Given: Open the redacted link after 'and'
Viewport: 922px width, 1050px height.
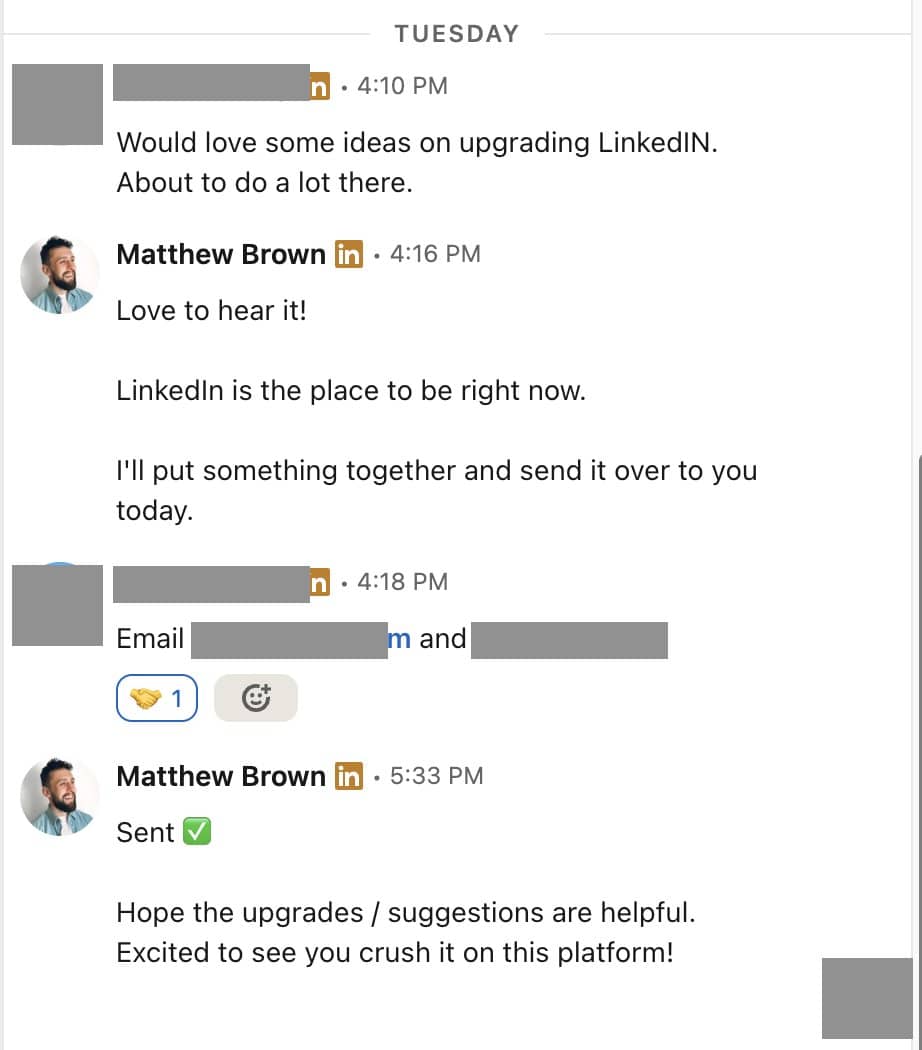Looking at the screenshot, I should point(568,639).
